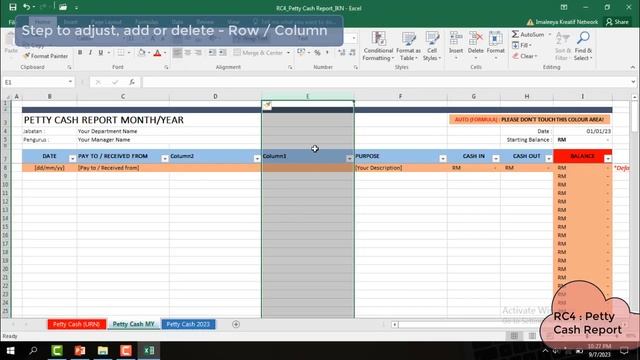Click the Paste Options icon atop column E
Image resolution: width=640 pixels, height=360 pixels.
267,106
